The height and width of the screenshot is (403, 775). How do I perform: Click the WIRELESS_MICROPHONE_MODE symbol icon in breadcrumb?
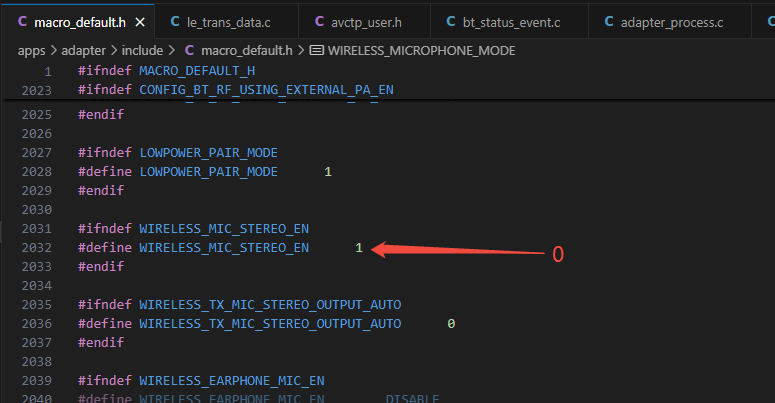(317, 50)
